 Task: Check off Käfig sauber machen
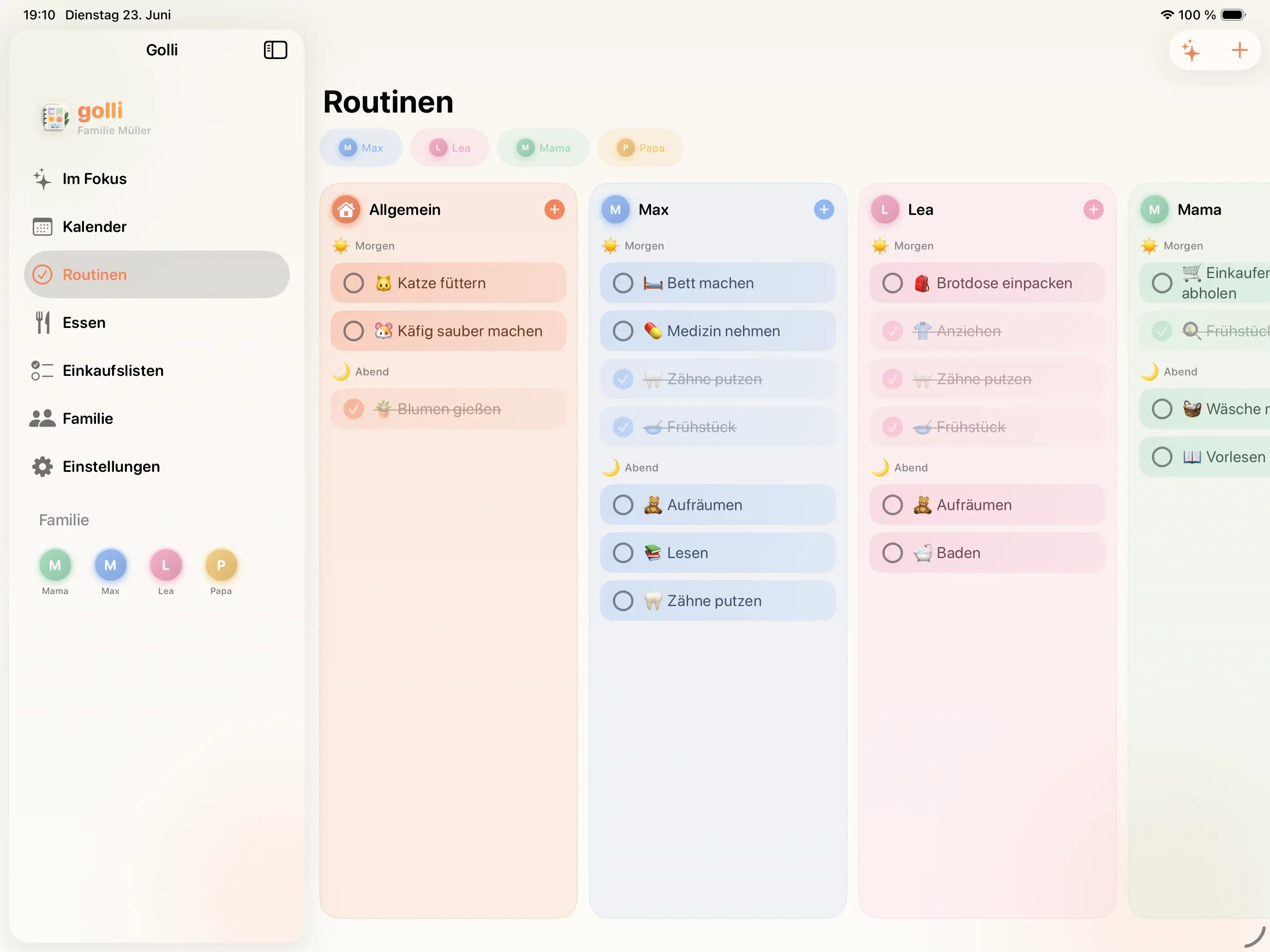coord(353,331)
